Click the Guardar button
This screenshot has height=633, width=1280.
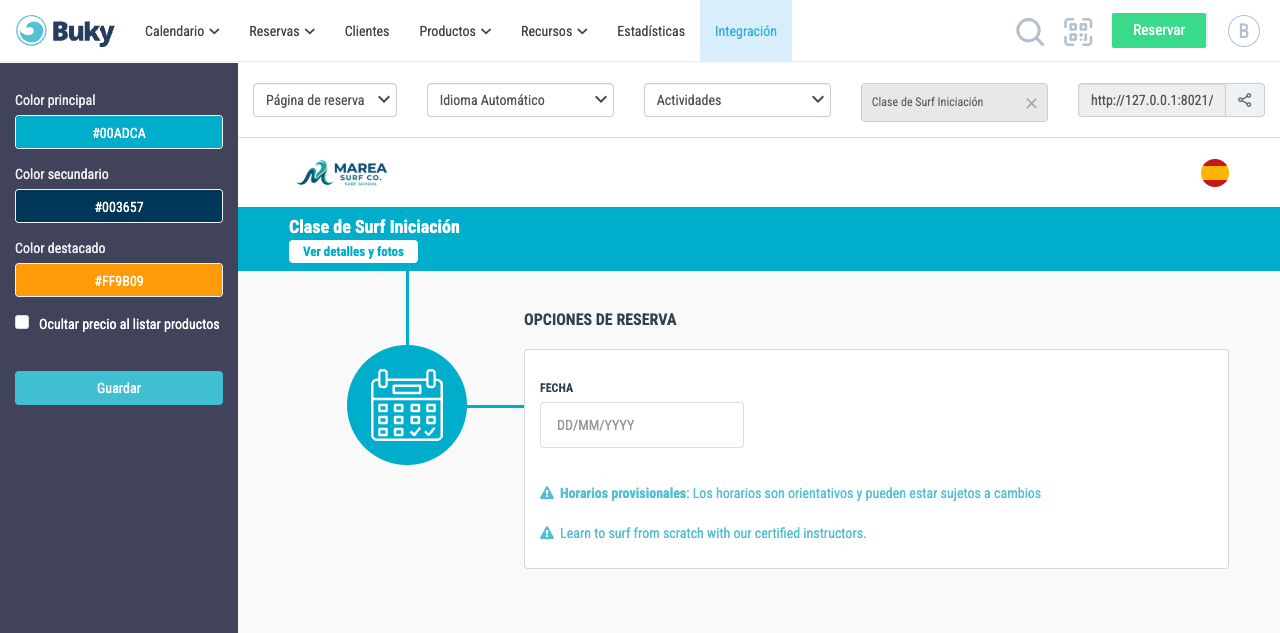[119, 388]
